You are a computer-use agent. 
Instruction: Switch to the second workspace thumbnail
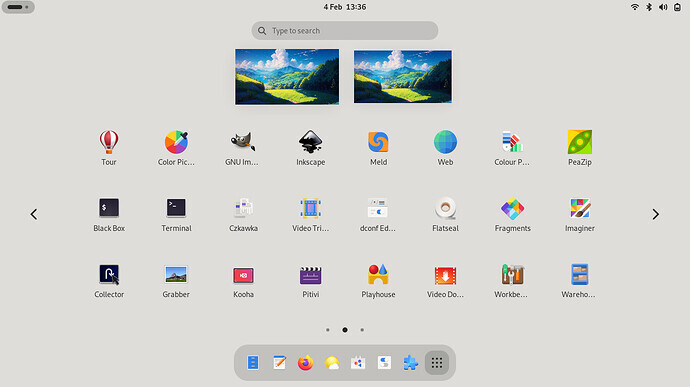click(x=403, y=77)
